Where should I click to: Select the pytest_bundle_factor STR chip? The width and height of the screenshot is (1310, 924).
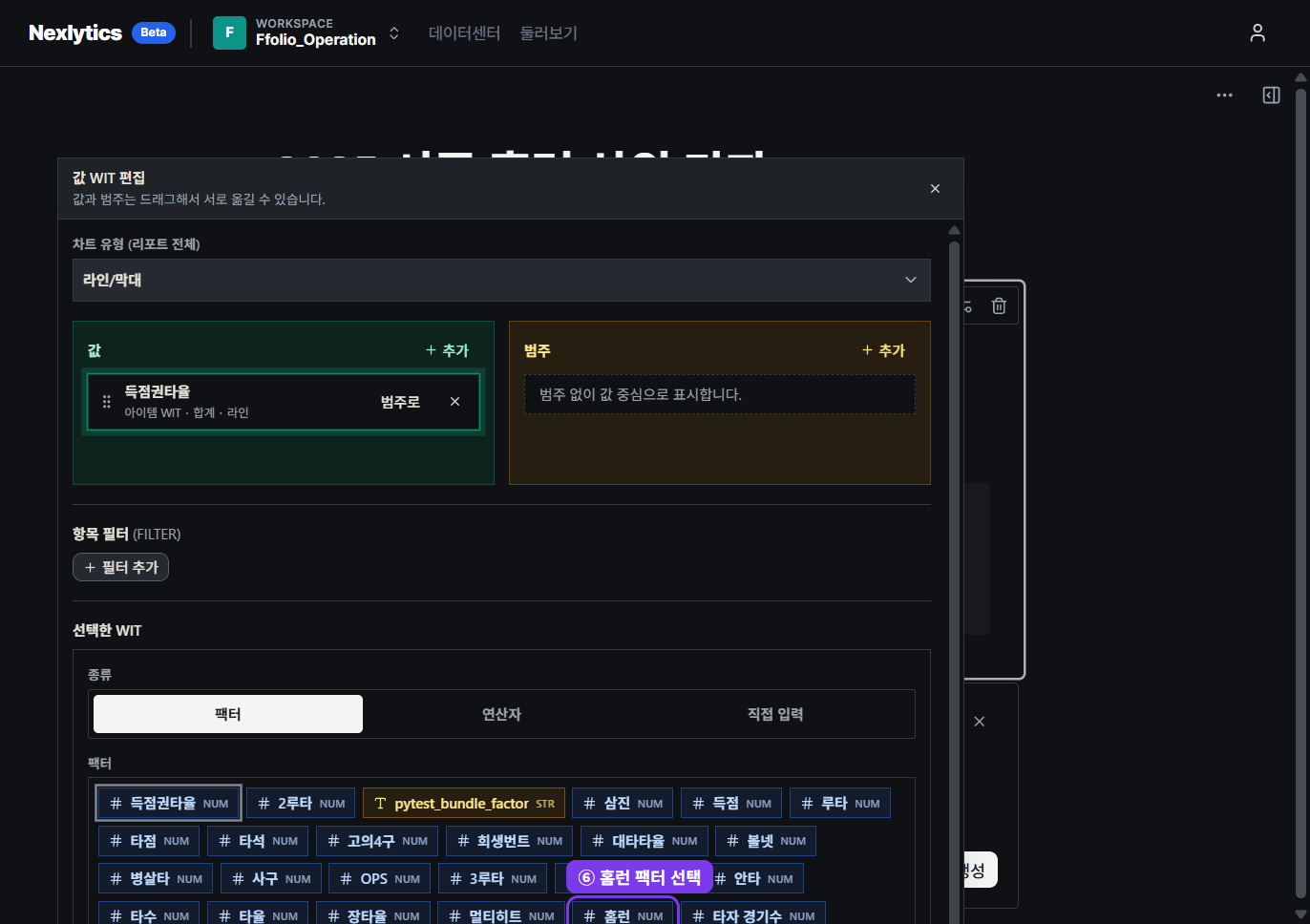pyautogui.click(x=464, y=804)
